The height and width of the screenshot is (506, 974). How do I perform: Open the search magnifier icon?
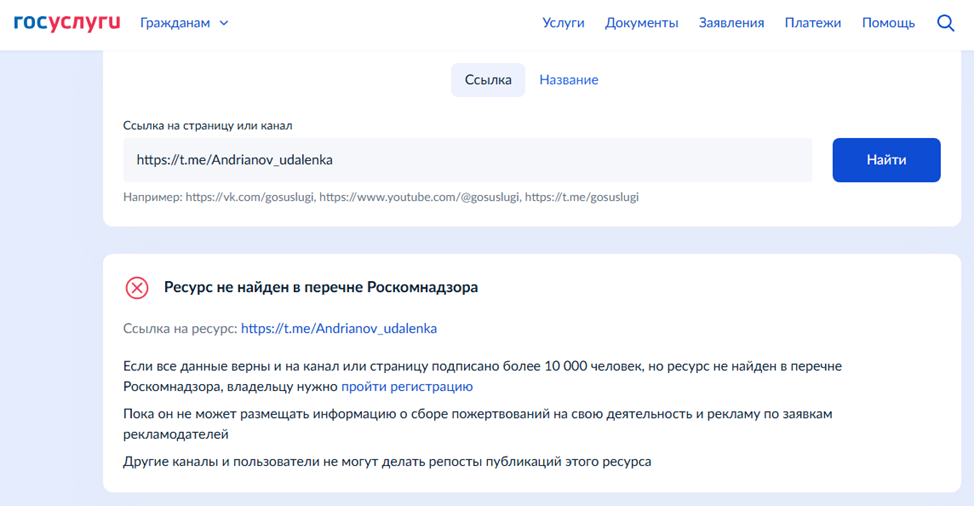945,23
